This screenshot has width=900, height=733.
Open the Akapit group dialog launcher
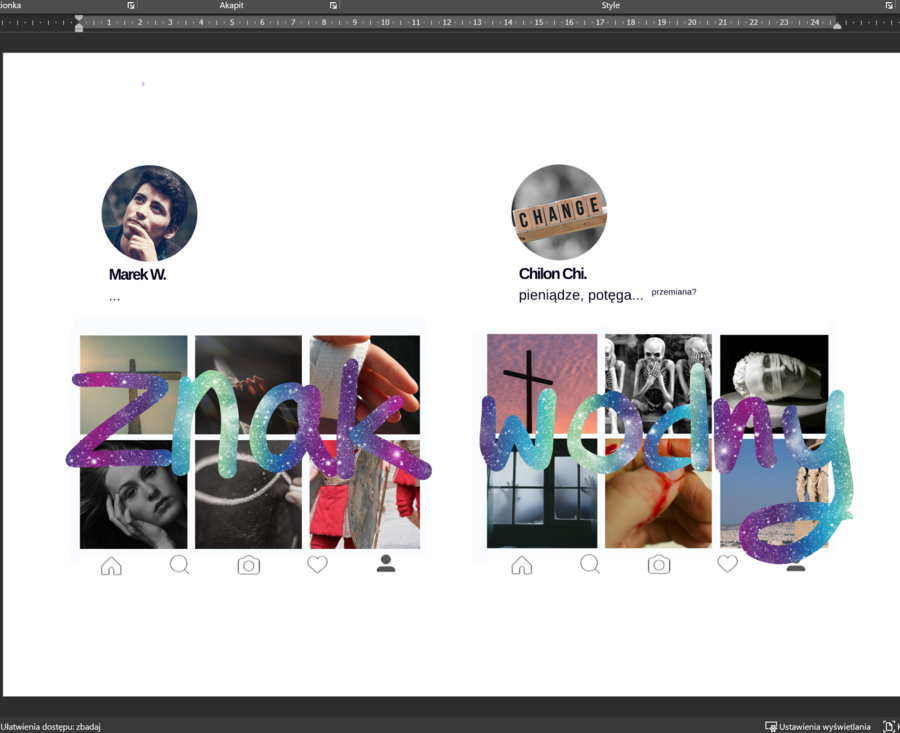coord(333,6)
